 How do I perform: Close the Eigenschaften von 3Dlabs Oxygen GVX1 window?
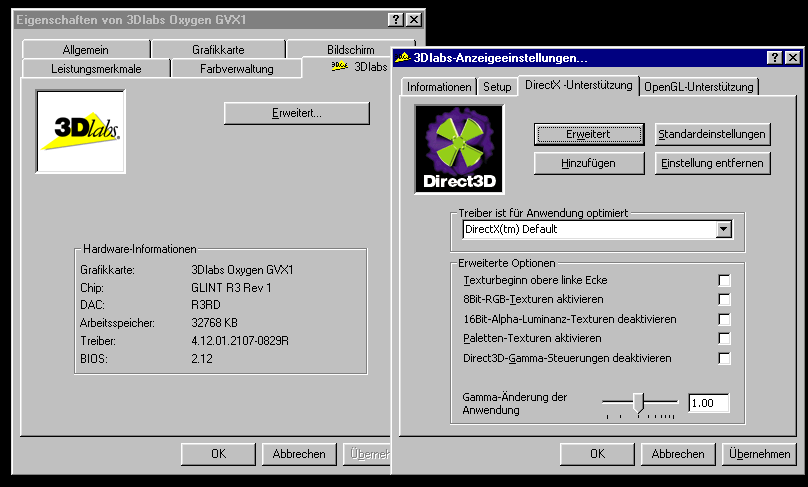414,20
